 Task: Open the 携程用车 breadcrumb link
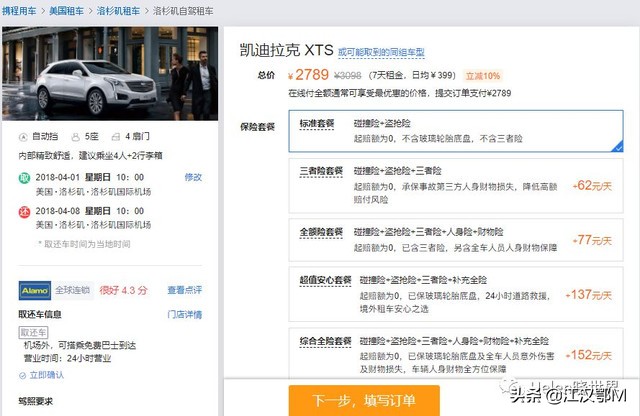point(19,11)
